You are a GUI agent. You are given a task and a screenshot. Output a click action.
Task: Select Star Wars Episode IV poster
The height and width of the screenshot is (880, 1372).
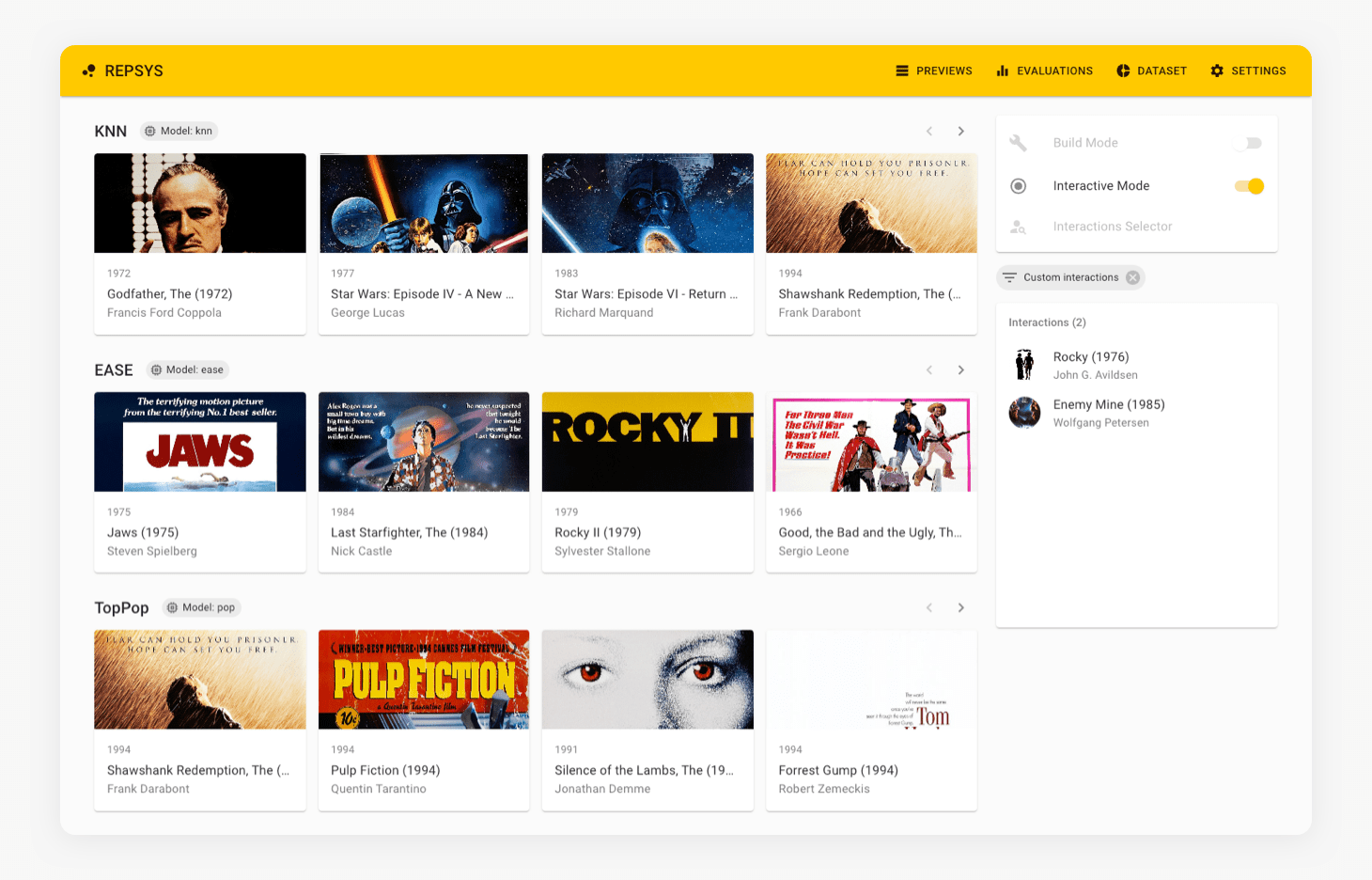click(x=424, y=203)
